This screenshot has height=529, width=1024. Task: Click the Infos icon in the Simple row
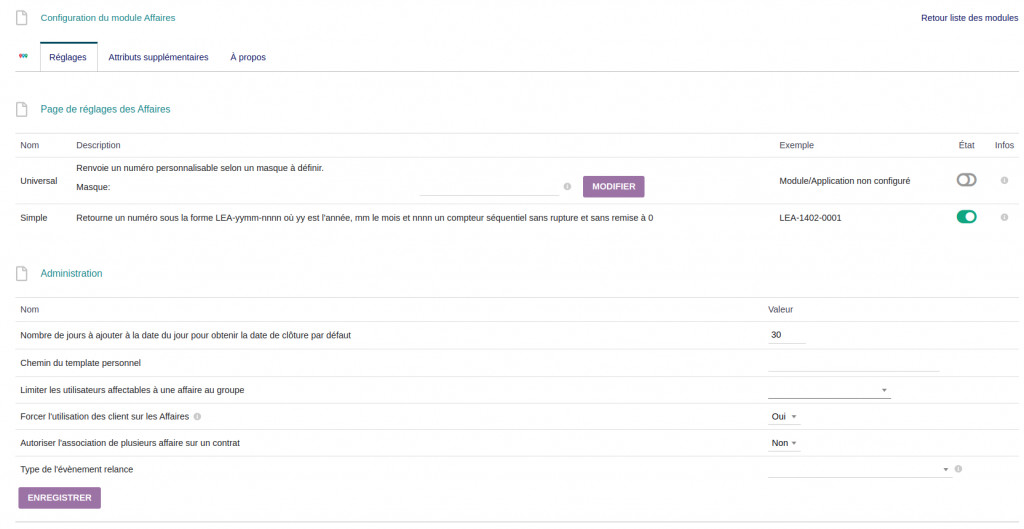[1004, 217]
